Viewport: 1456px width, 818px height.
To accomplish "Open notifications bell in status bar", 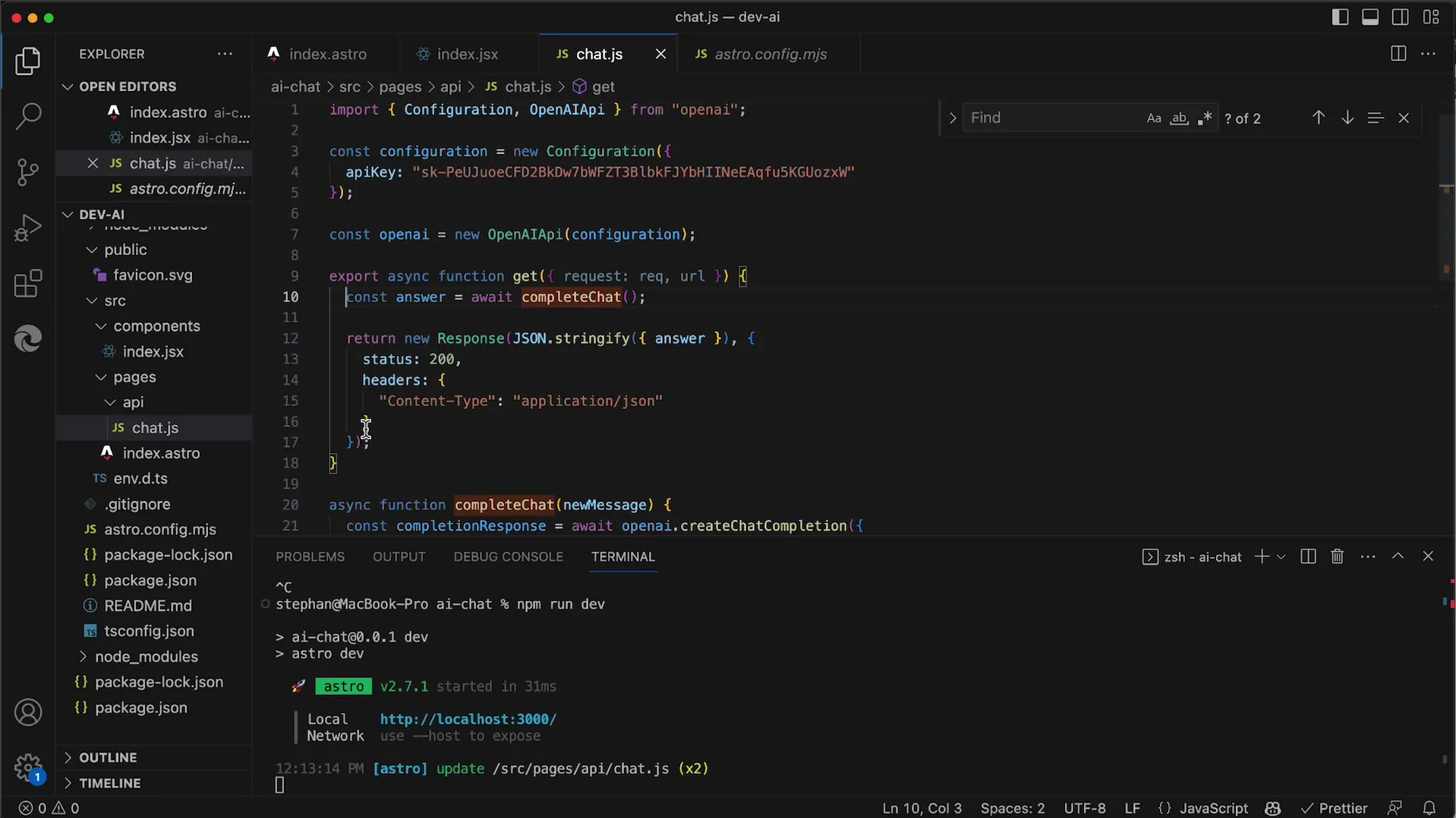I will (x=1429, y=808).
